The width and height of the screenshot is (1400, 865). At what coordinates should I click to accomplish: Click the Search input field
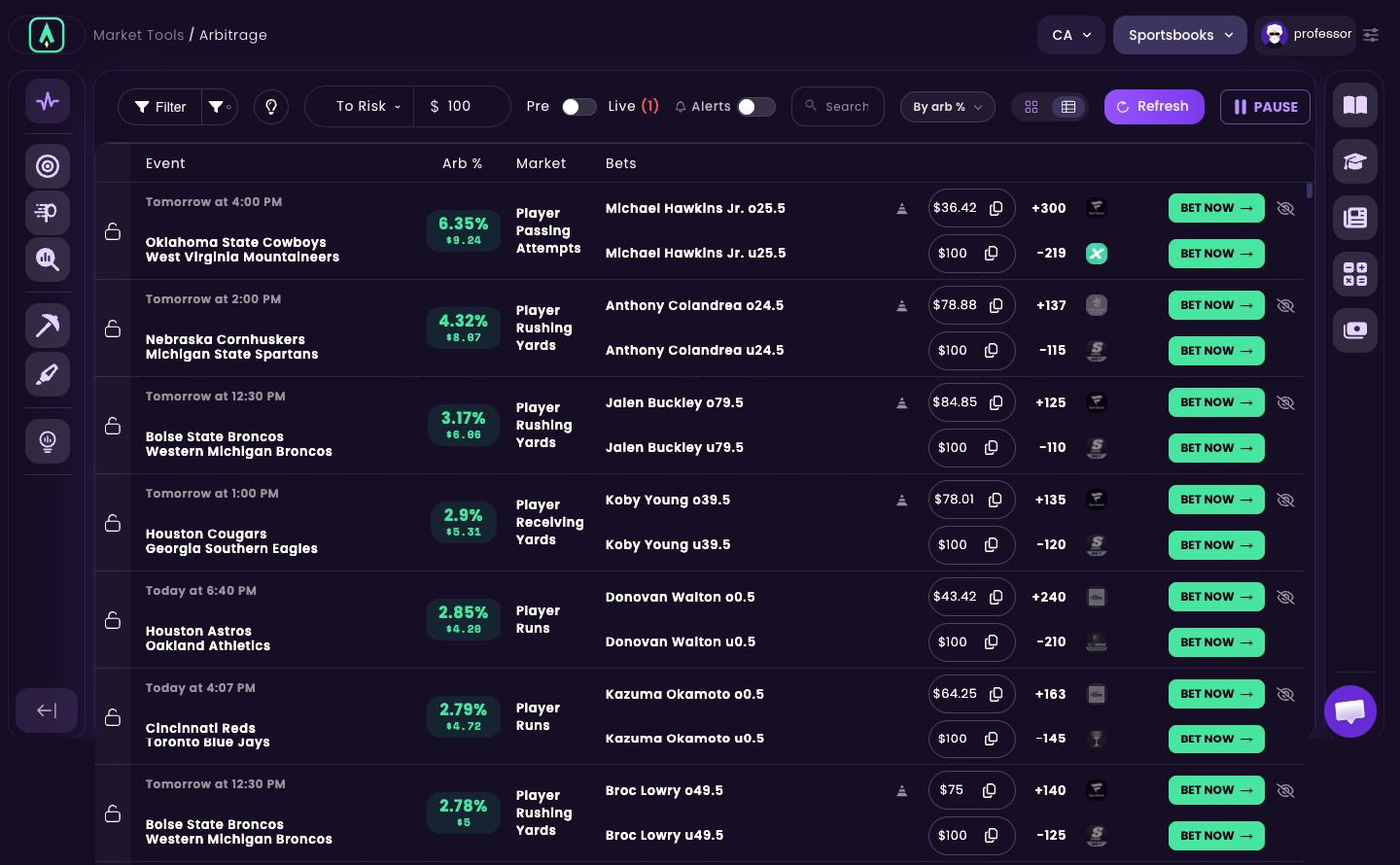pyautogui.click(x=838, y=107)
